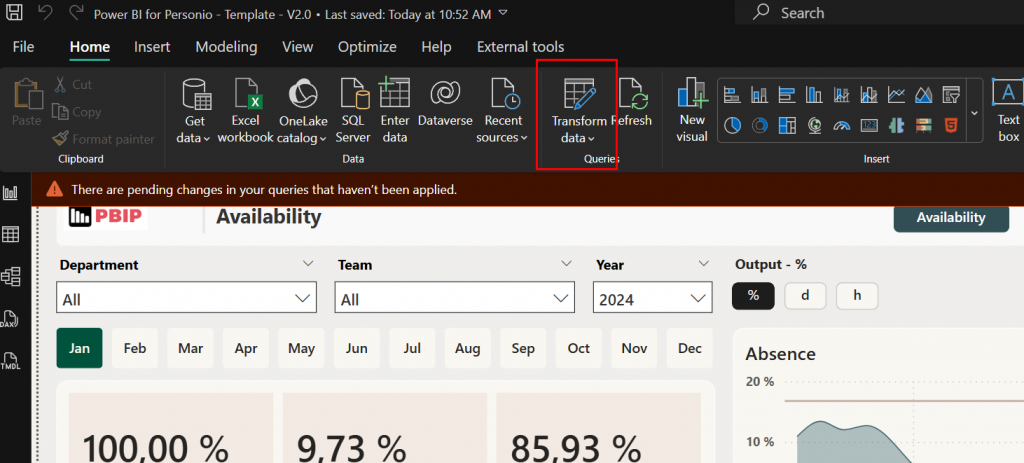1024x463 pixels.
Task: Insert the HTML5 custom visual
Action: click(951, 125)
